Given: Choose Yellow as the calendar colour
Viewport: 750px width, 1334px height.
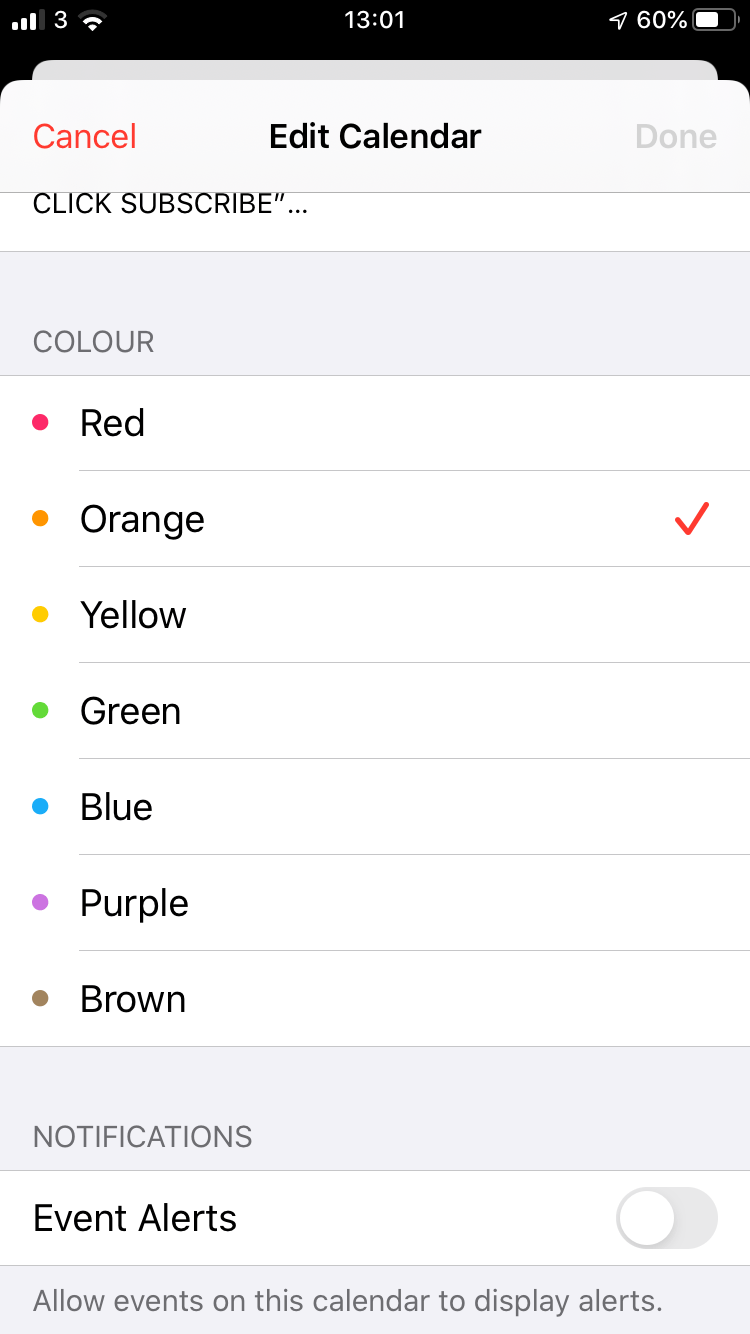Looking at the screenshot, I should click(x=133, y=615).
